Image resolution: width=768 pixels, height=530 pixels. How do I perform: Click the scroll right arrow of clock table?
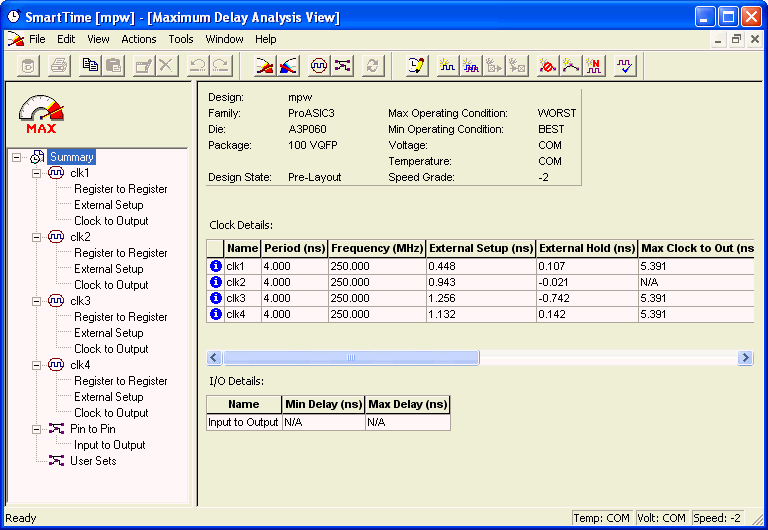(745, 358)
